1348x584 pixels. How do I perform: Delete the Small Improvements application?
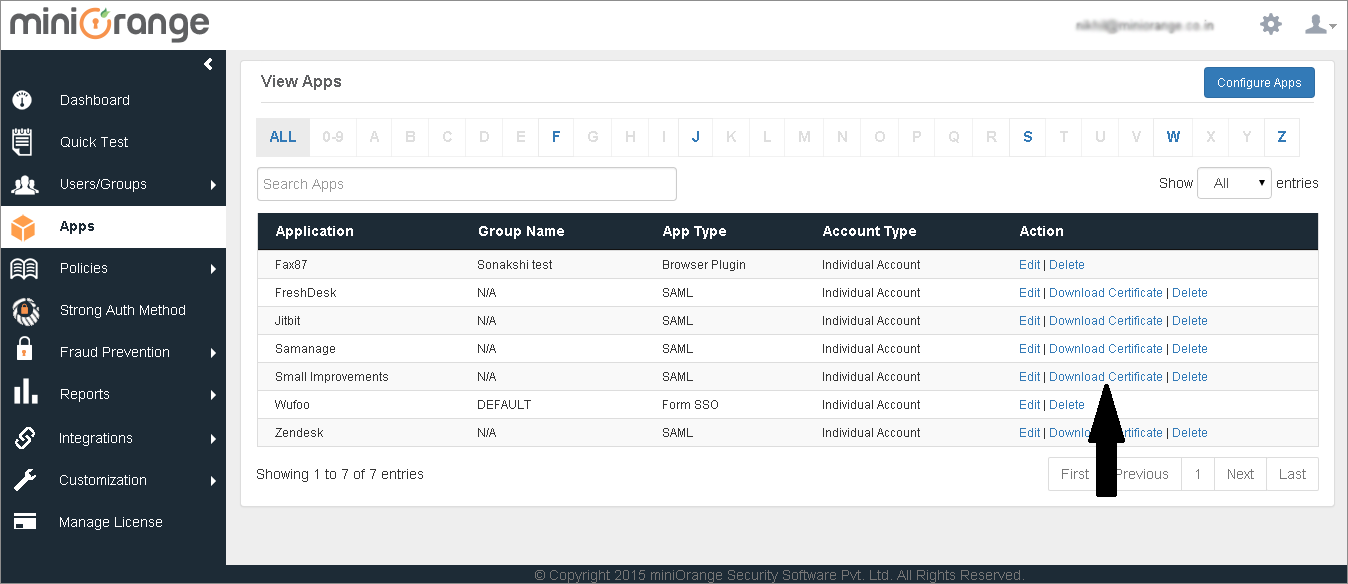click(1190, 377)
